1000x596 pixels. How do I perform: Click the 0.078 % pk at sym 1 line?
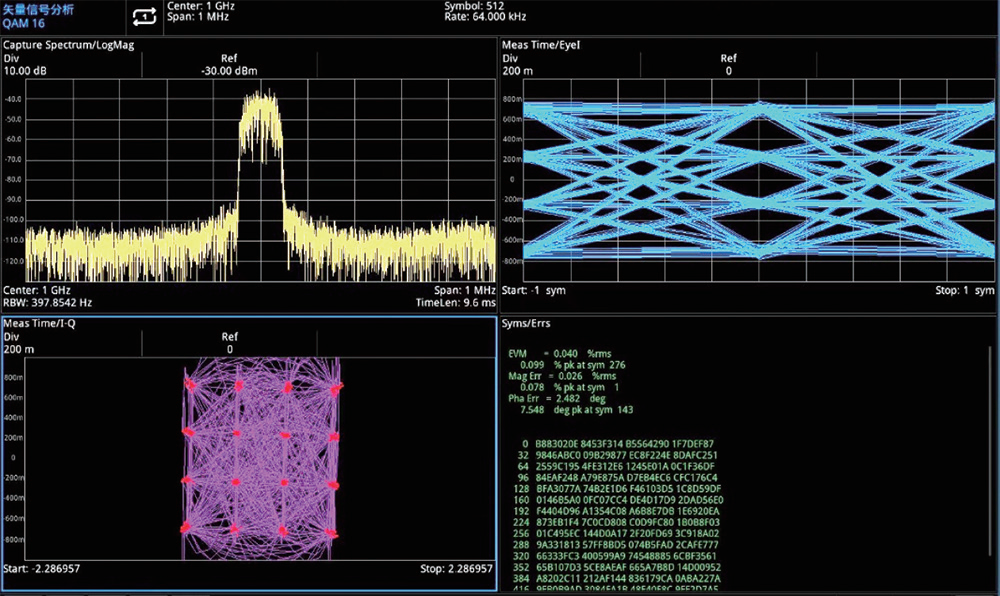tap(570, 388)
